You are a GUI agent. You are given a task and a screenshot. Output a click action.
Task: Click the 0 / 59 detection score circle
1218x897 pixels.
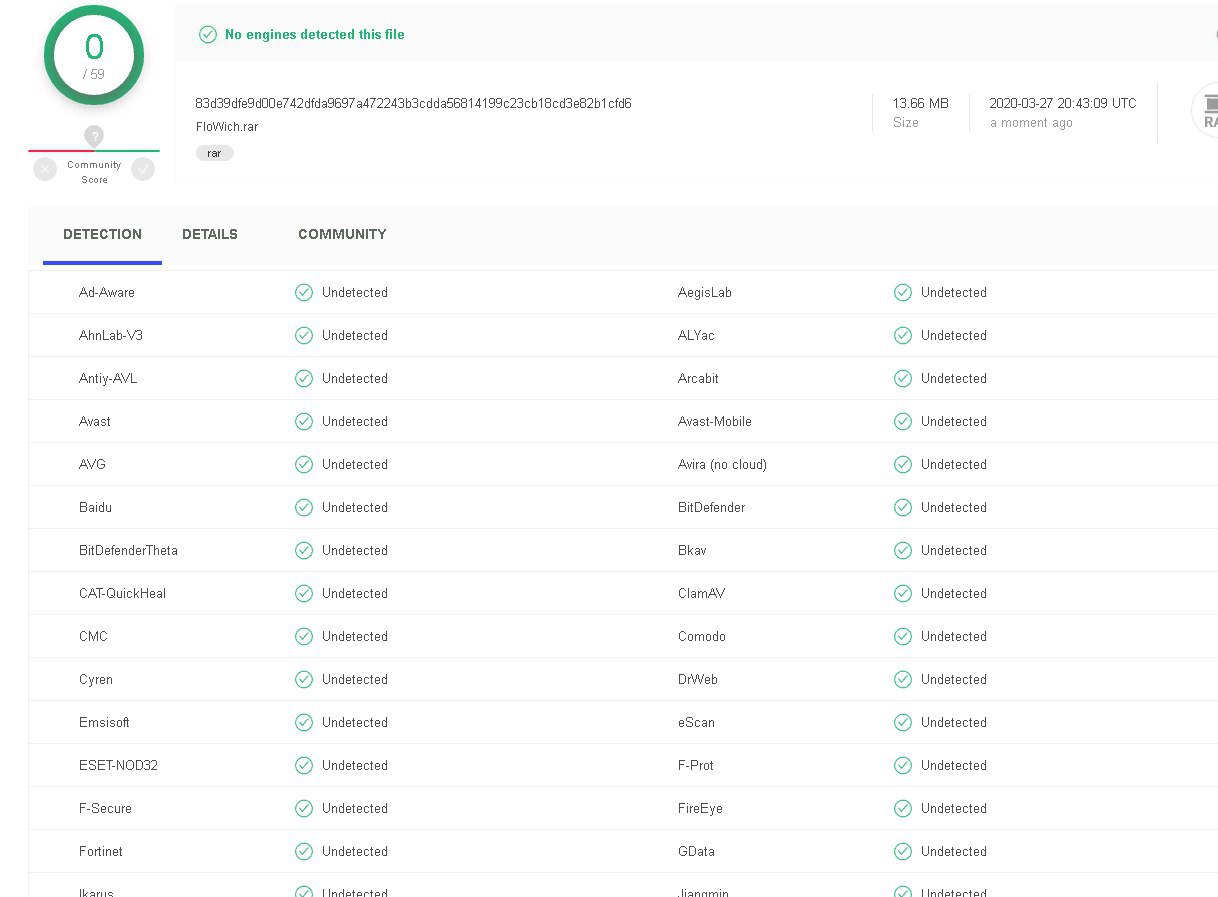coord(94,56)
